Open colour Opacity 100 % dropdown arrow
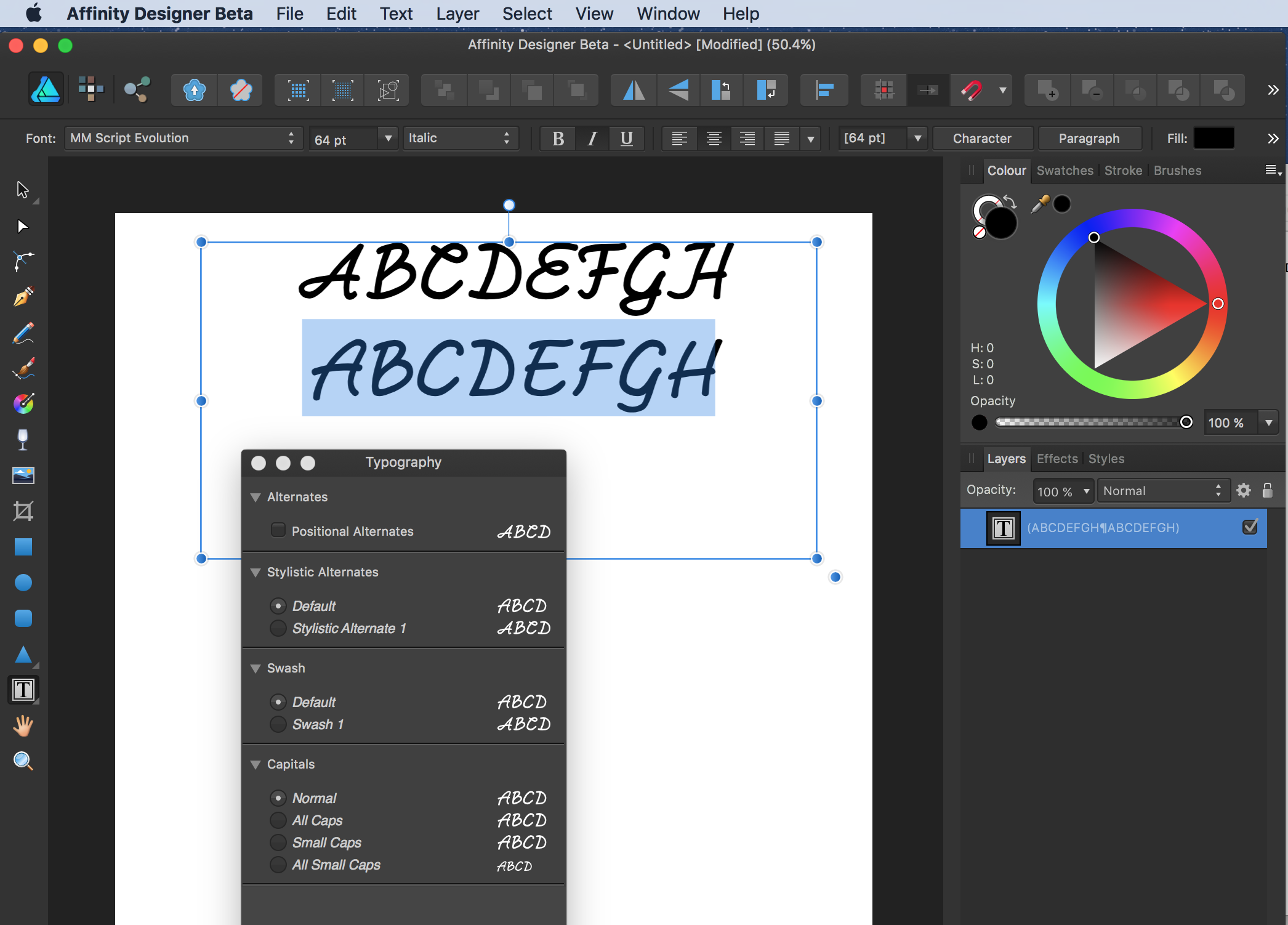Image resolution: width=1288 pixels, height=925 pixels. [1268, 423]
